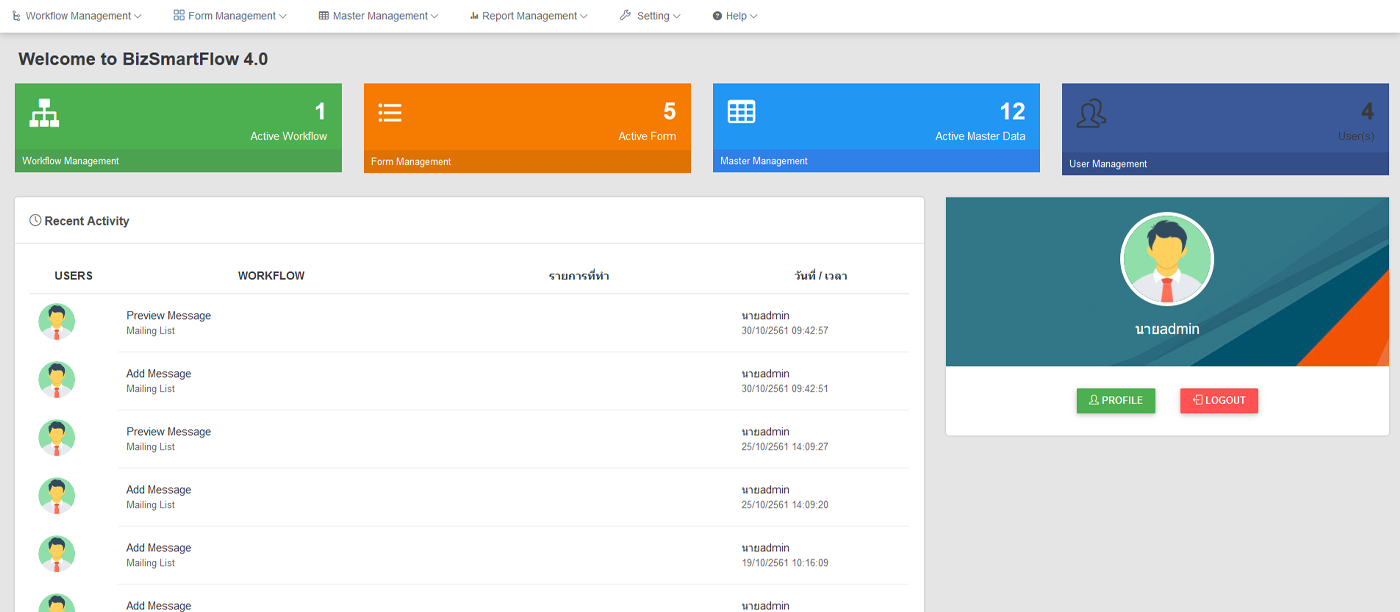Viewport: 1400px width, 612px height.
Task: Open the Master Management menu
Action: (x=378, y=16)
